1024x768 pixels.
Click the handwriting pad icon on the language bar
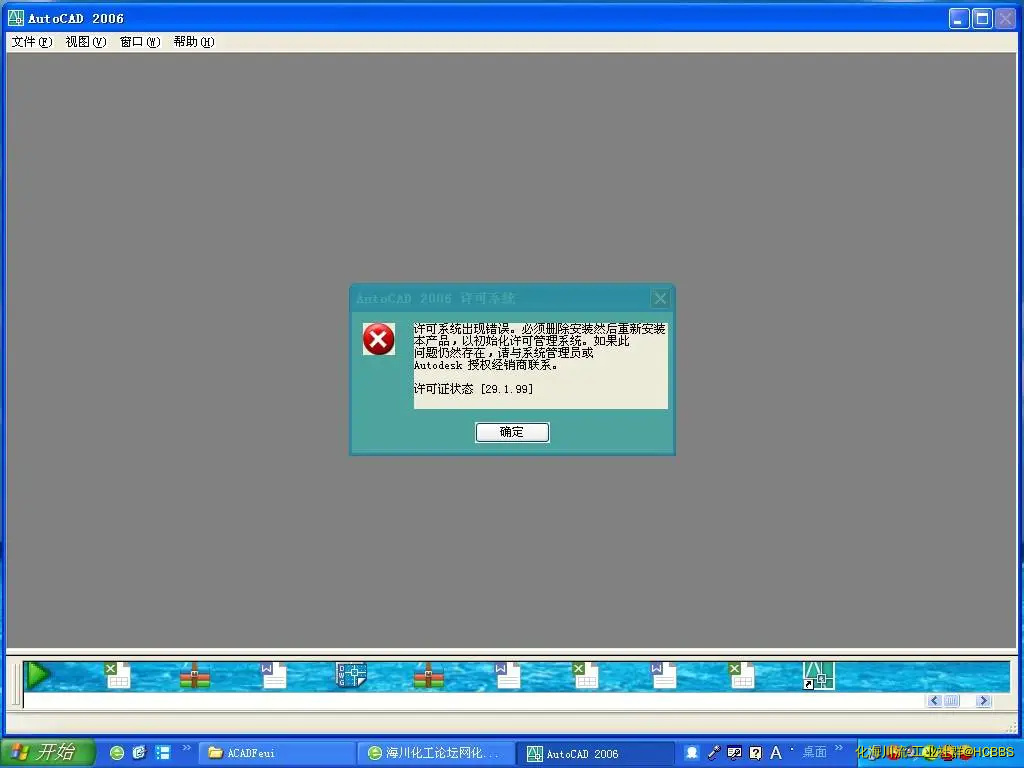(735, 753)
